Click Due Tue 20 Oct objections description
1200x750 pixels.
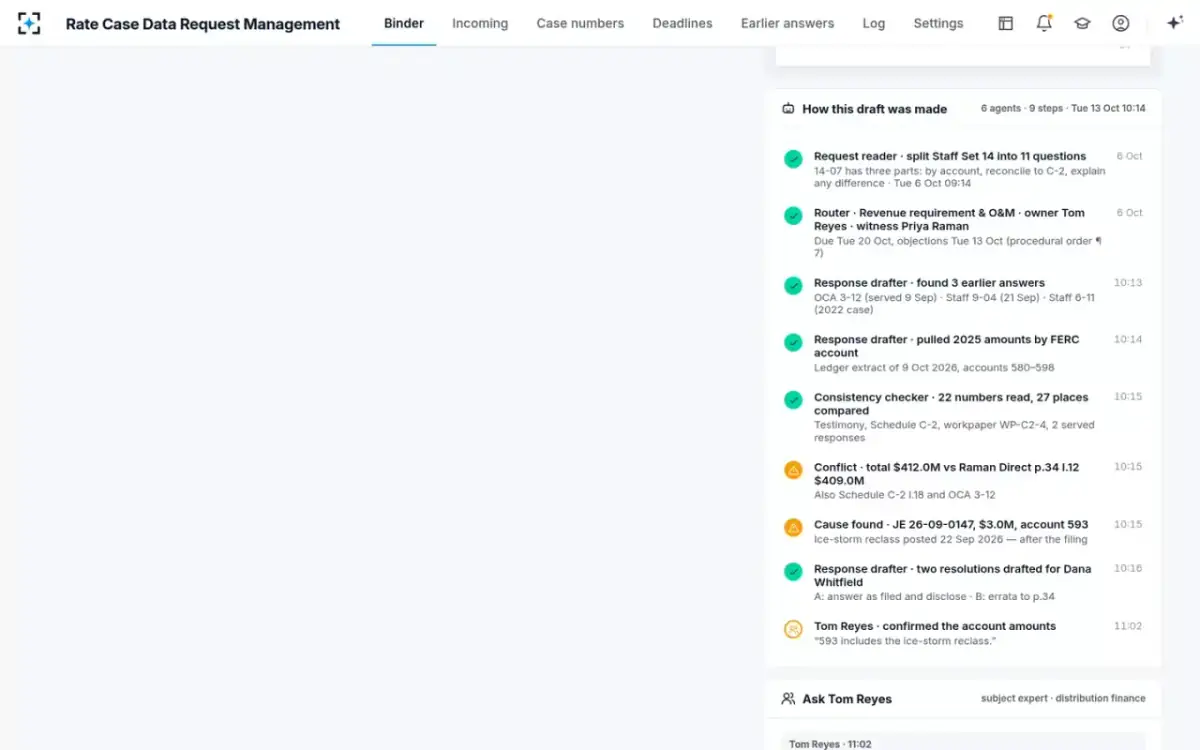(957, 246)
